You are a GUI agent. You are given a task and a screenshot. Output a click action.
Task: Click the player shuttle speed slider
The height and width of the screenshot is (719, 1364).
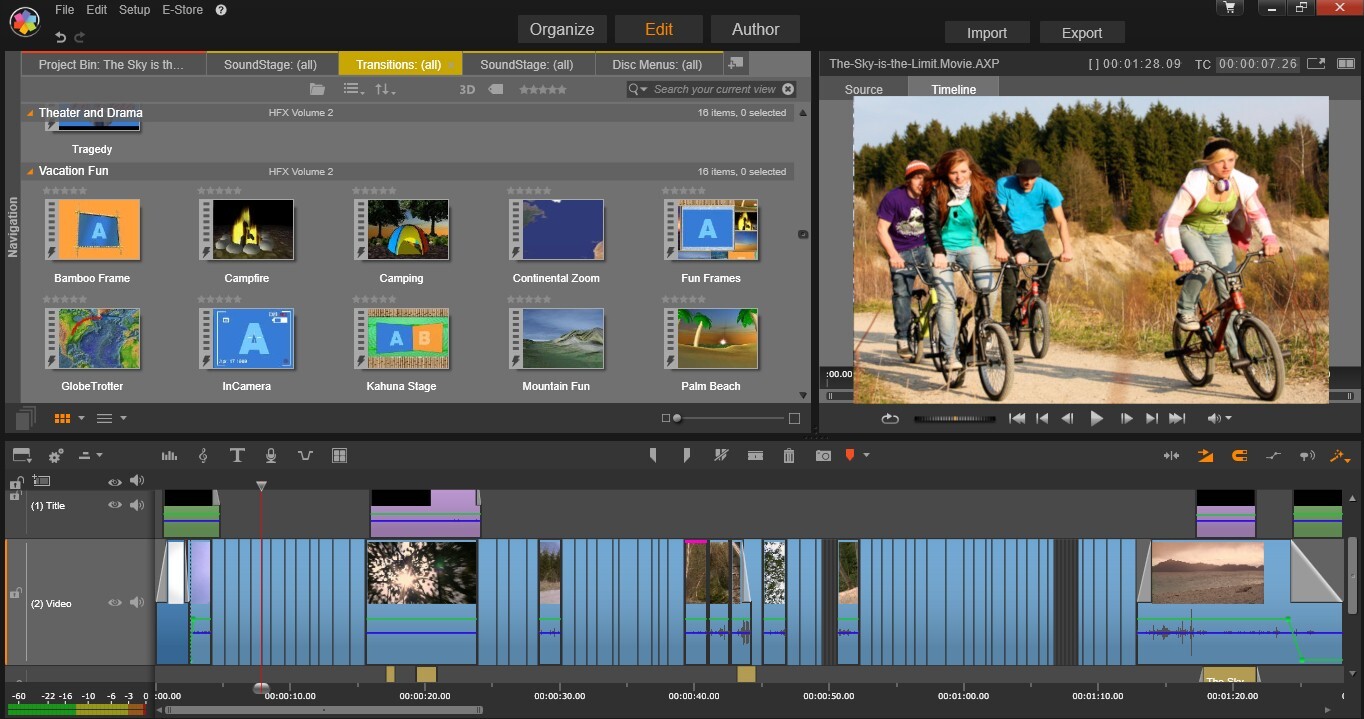[955, 419]
